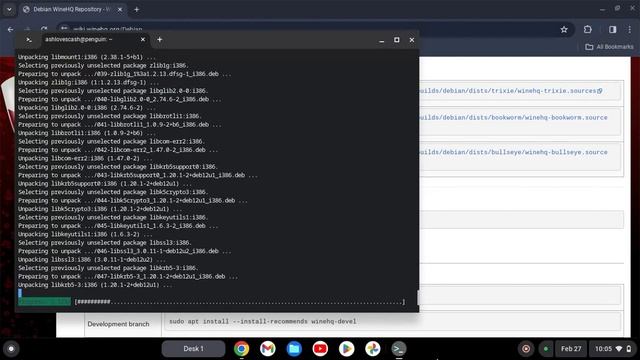Close the ashlovescash@penguin terminal tab
Image resolution: width=640 pixels, height=360 pixels.
142,40
